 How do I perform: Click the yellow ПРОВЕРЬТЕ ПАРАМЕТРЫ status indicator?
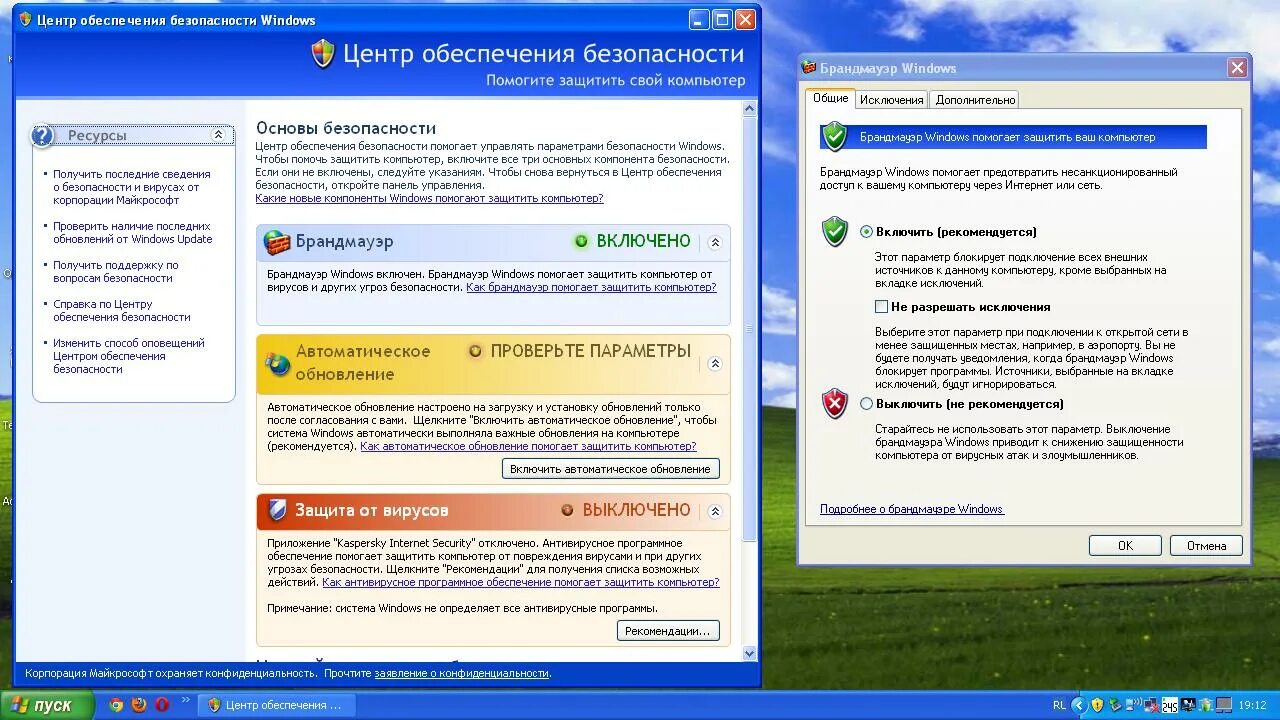[475, 351]
